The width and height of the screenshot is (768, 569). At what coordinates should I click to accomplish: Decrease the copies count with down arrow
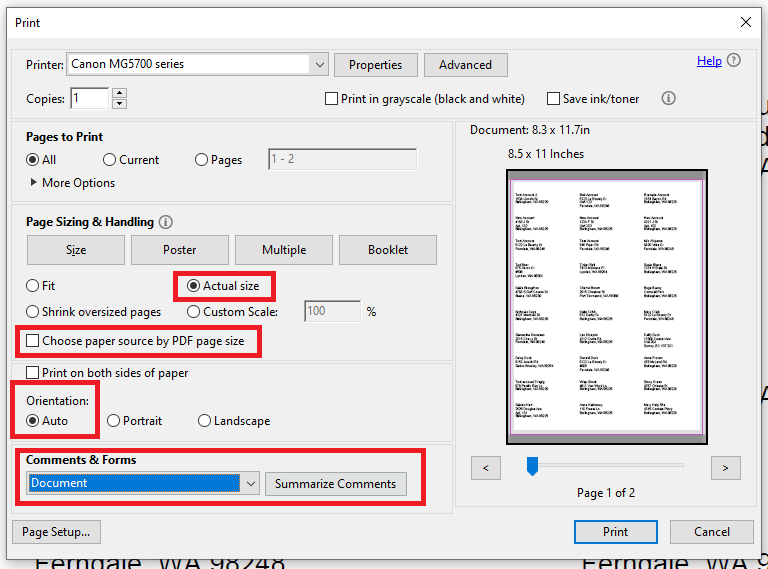(x=120, y=103)
